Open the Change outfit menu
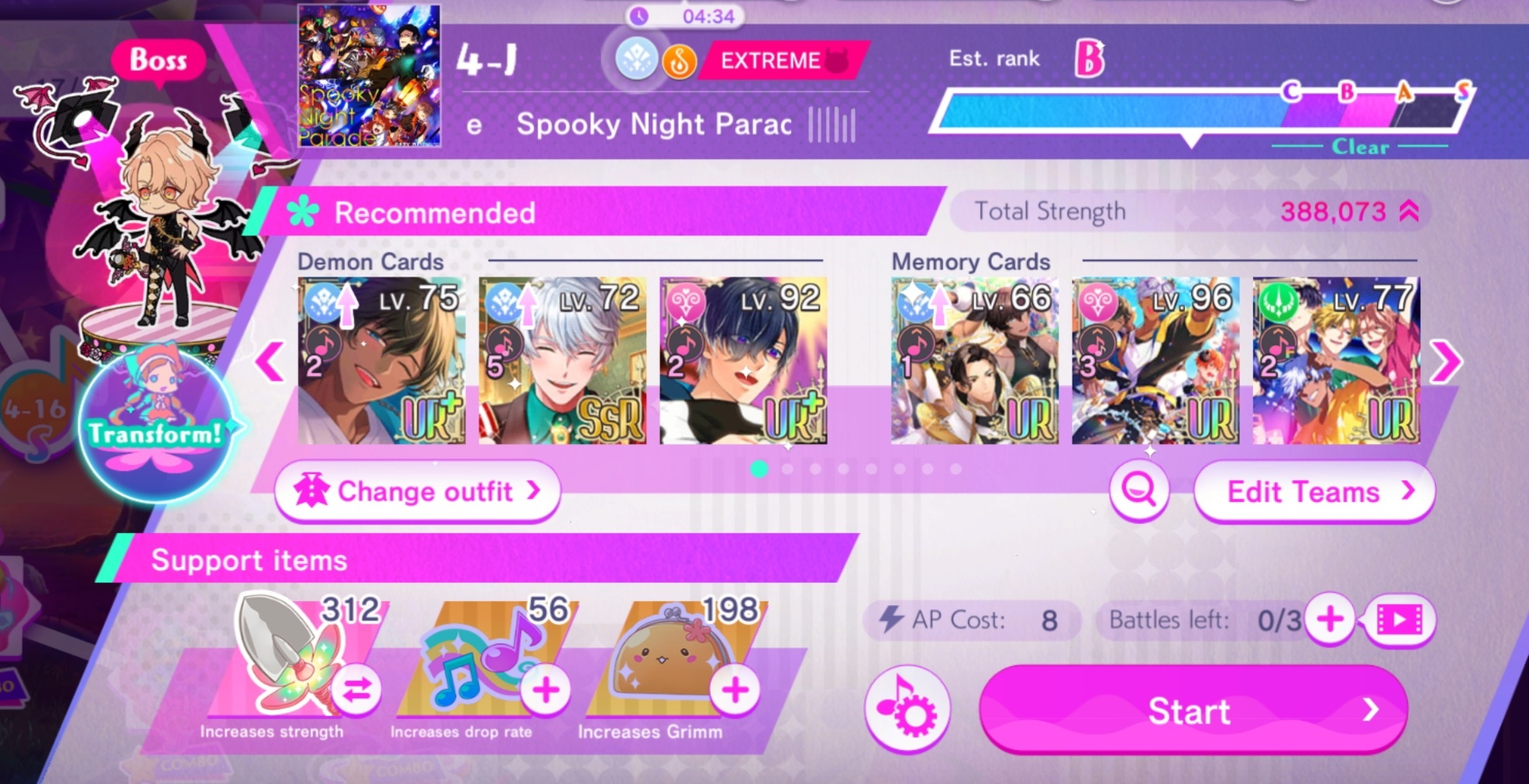The image size is (1529, 784). (x=418, y=491)
